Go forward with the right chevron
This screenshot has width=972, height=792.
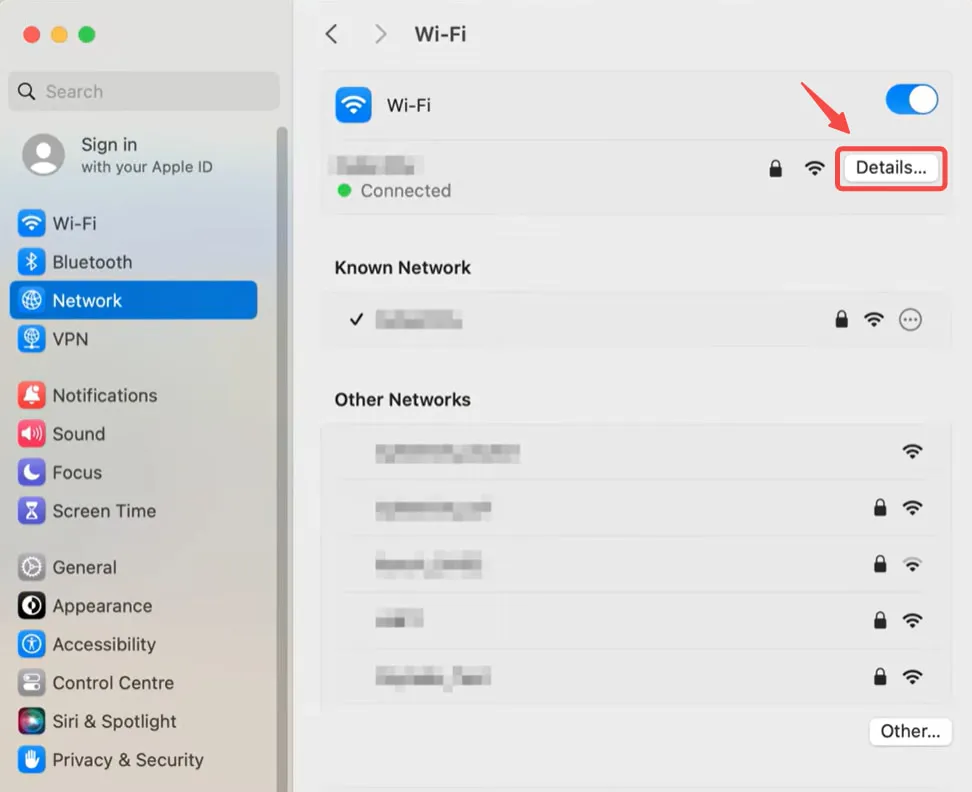pos(380,34)
